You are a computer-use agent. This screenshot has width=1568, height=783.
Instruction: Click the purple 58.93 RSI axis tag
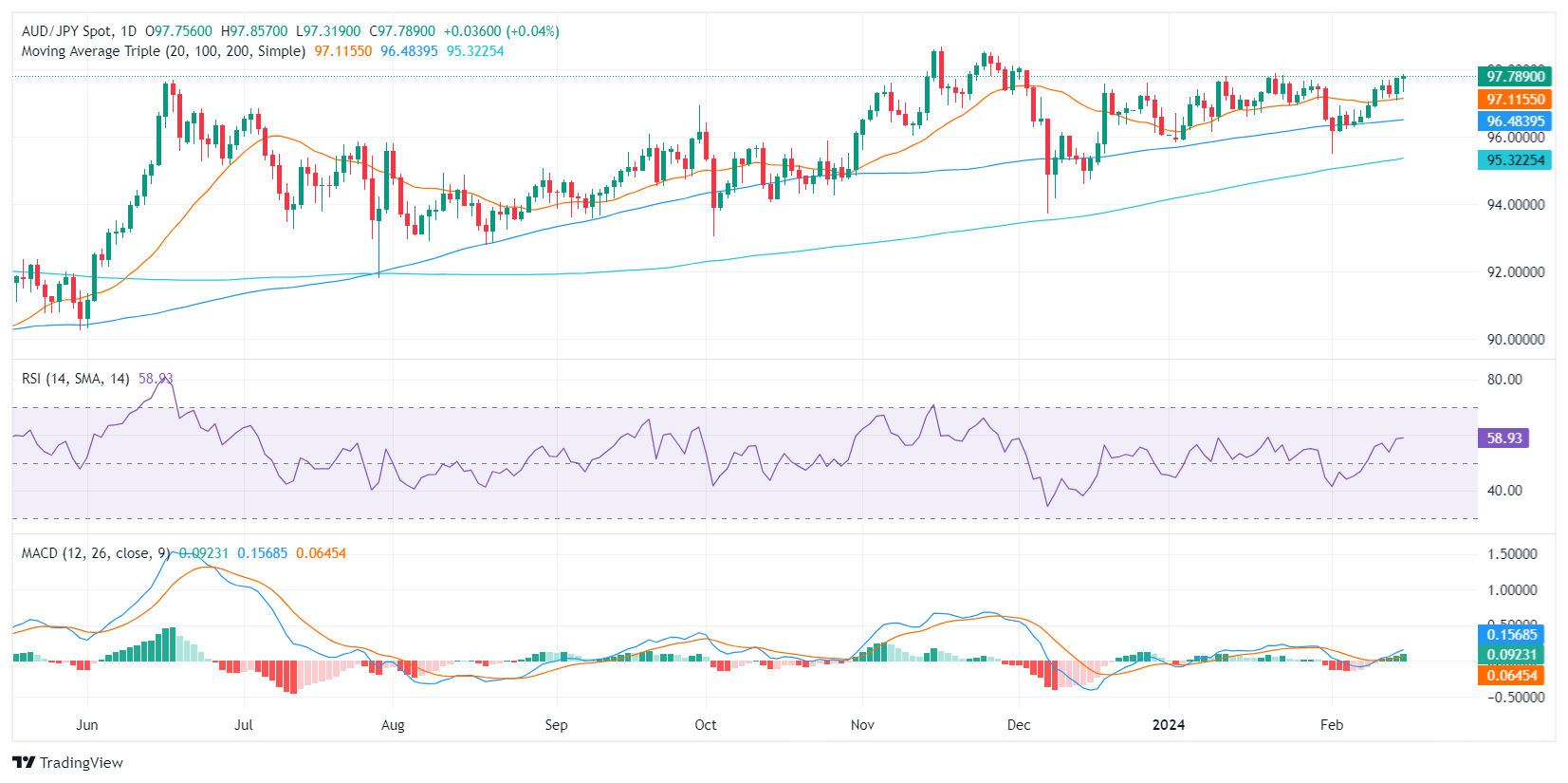pyautogui.click(x=1503, y=438)
